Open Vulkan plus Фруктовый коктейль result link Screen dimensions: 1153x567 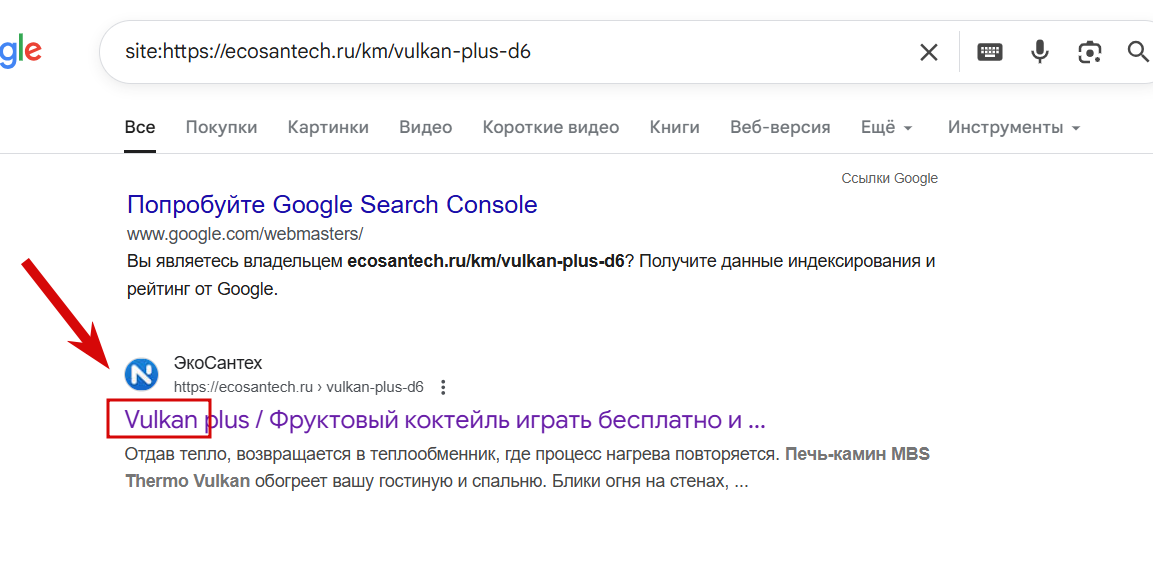446,420
